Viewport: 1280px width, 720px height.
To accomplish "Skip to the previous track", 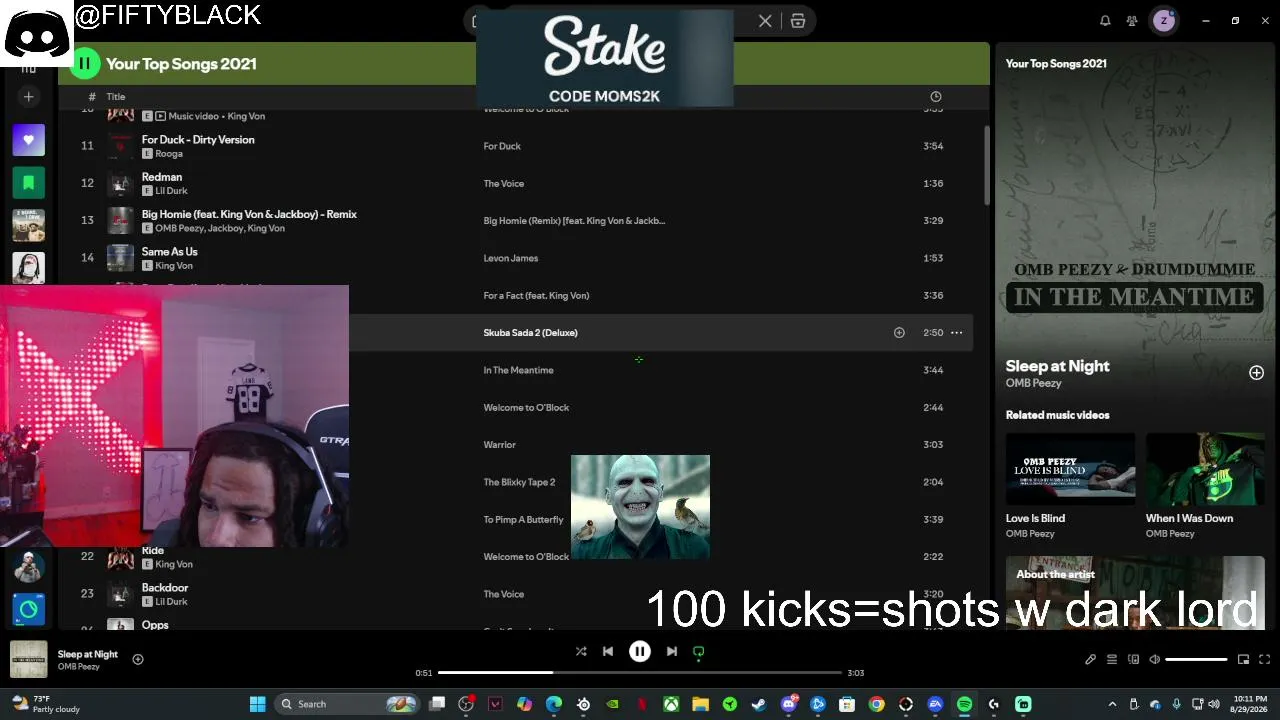I will tap(608, 652).
